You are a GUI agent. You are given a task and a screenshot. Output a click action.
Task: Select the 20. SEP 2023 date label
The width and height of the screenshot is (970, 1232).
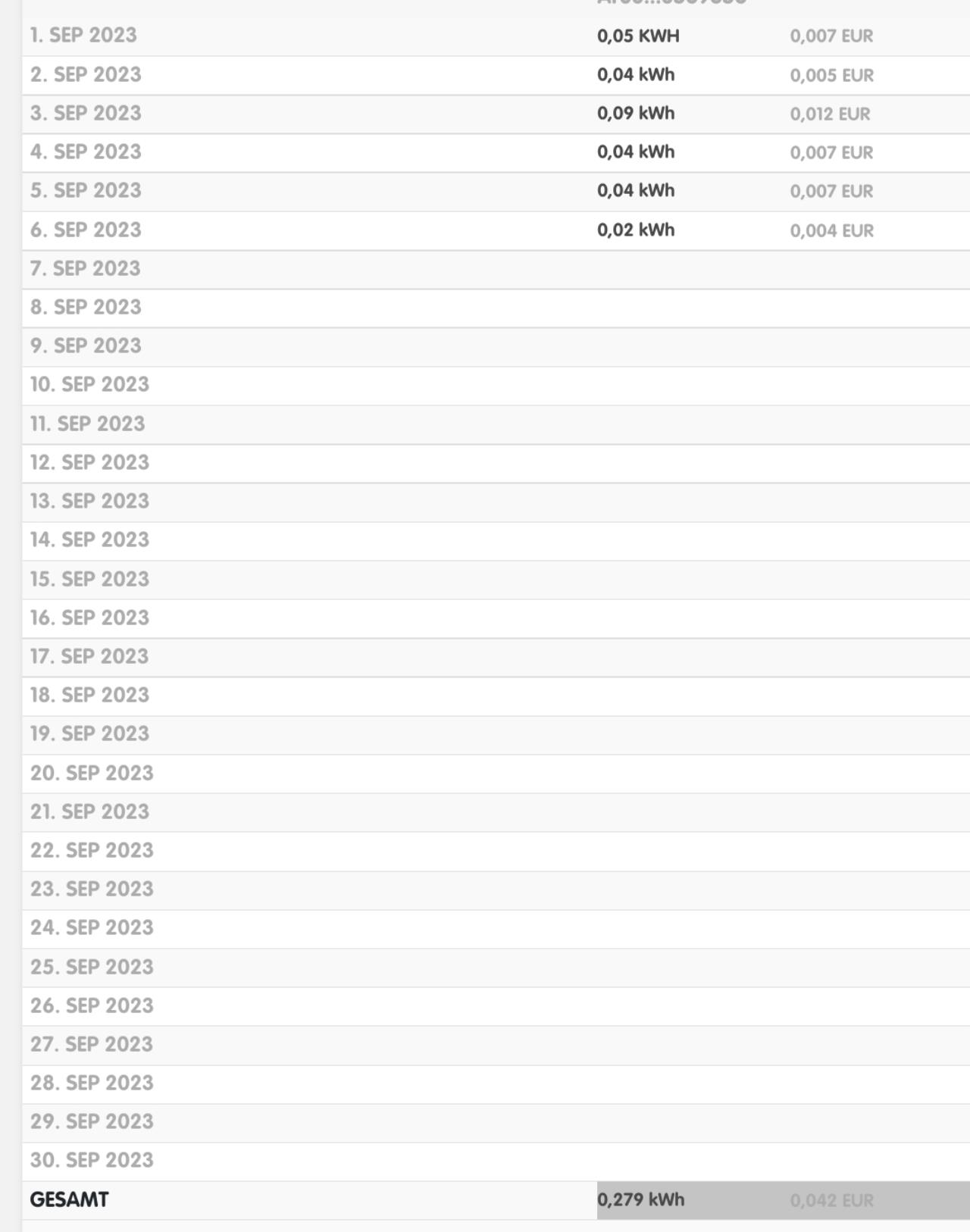click(92, 773)
